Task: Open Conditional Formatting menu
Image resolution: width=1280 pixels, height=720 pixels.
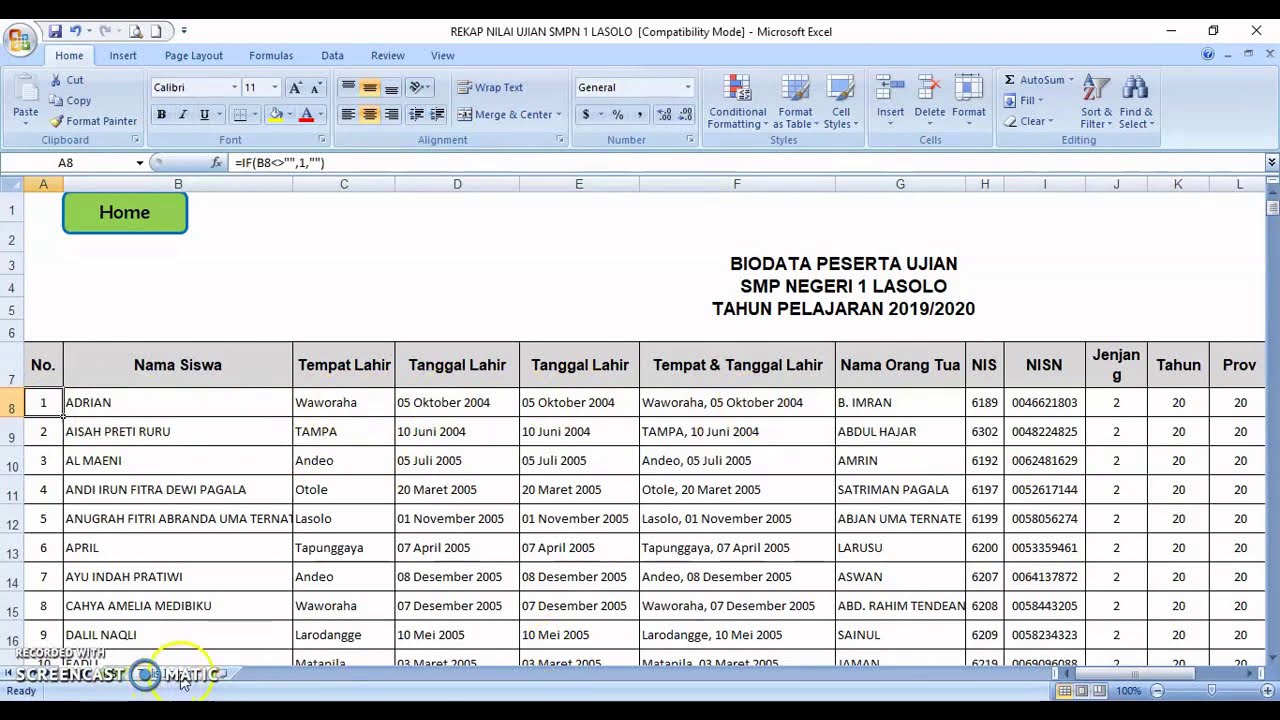Action: (738, 102)
